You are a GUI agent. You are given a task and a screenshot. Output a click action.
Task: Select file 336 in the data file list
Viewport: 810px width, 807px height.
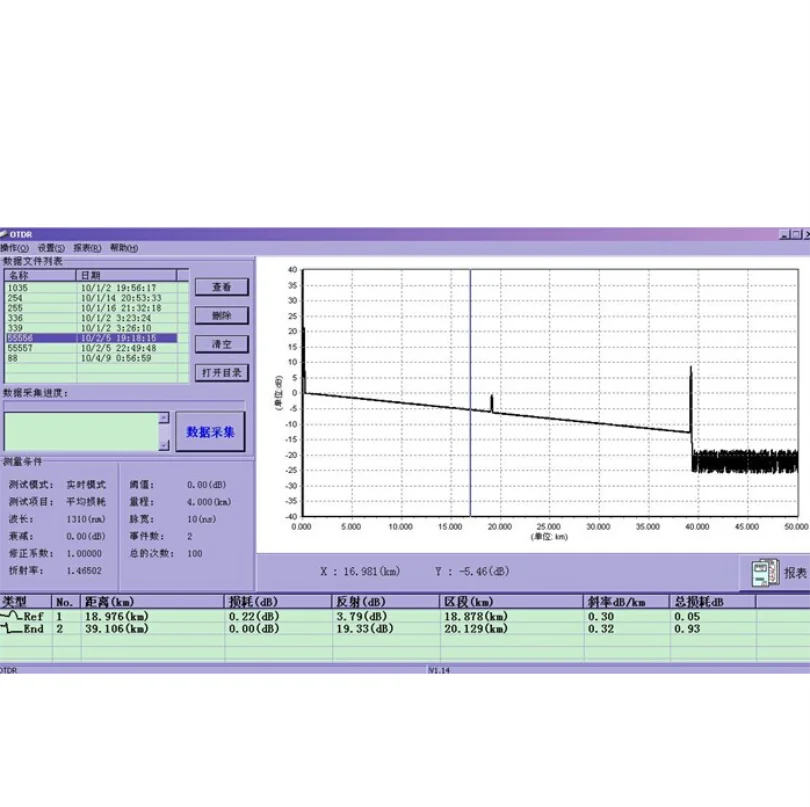[92, 318]
